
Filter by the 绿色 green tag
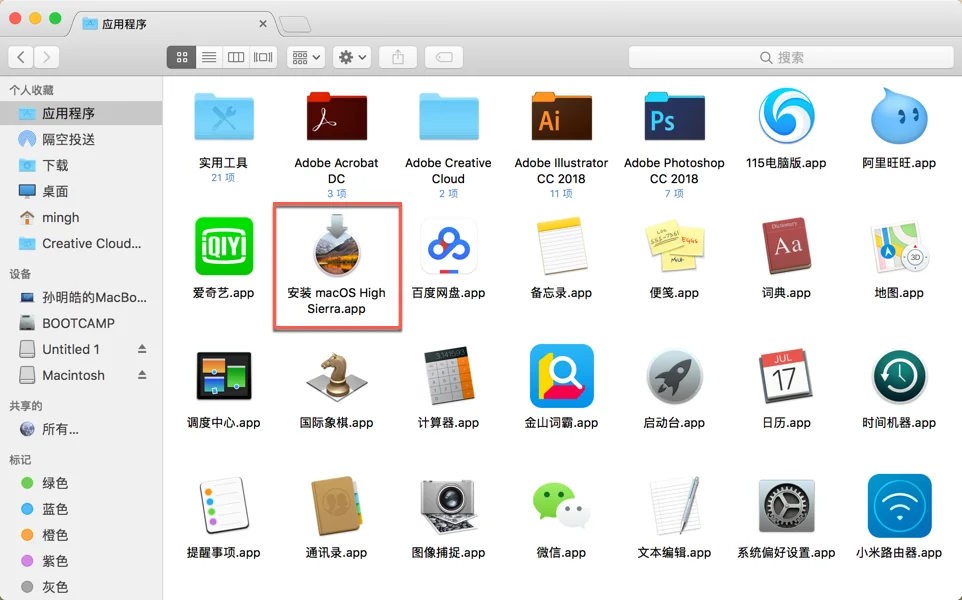coord(81,483)
